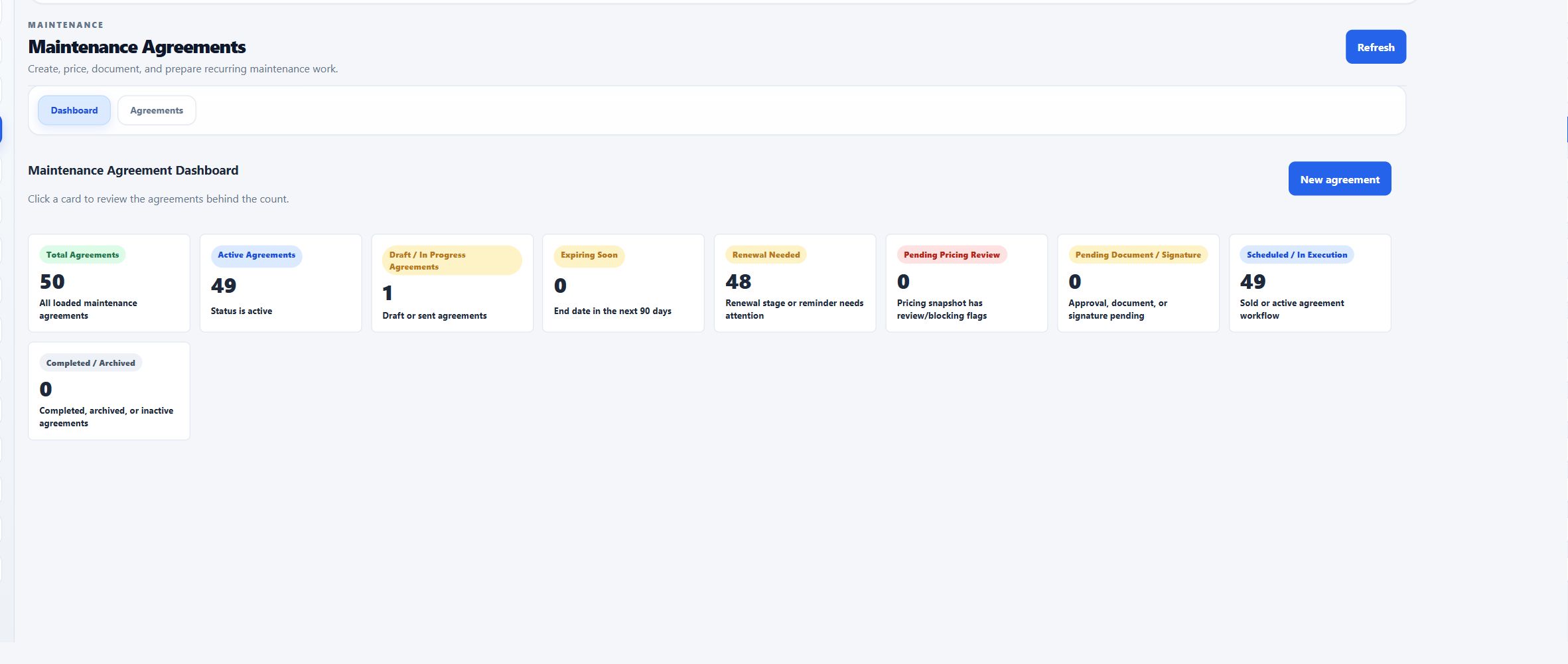View the Scheduled / In Execution card
Viewport: 1568px width, 664px height.
(x=1310, y=283)
